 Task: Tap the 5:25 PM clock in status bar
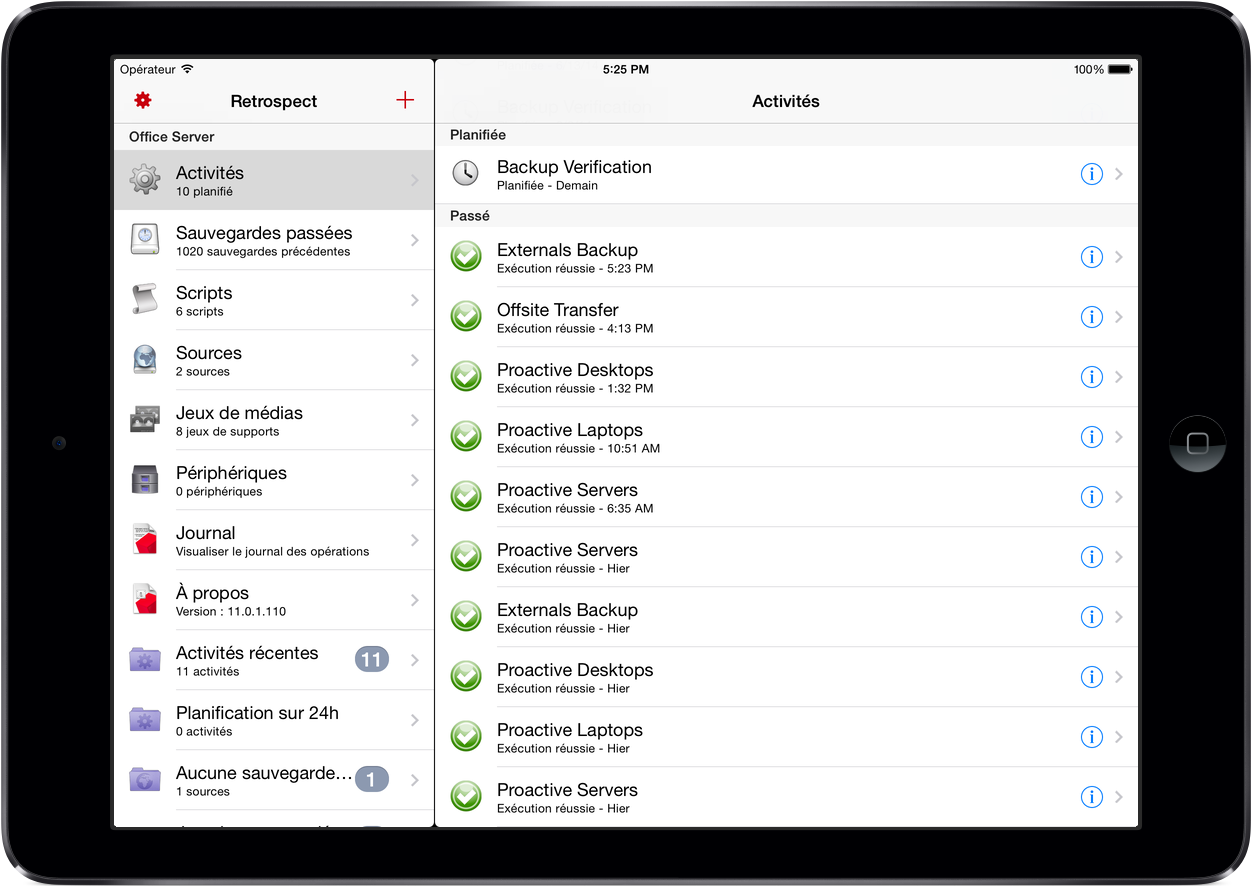pyautogui.click(x=626, y=70)
